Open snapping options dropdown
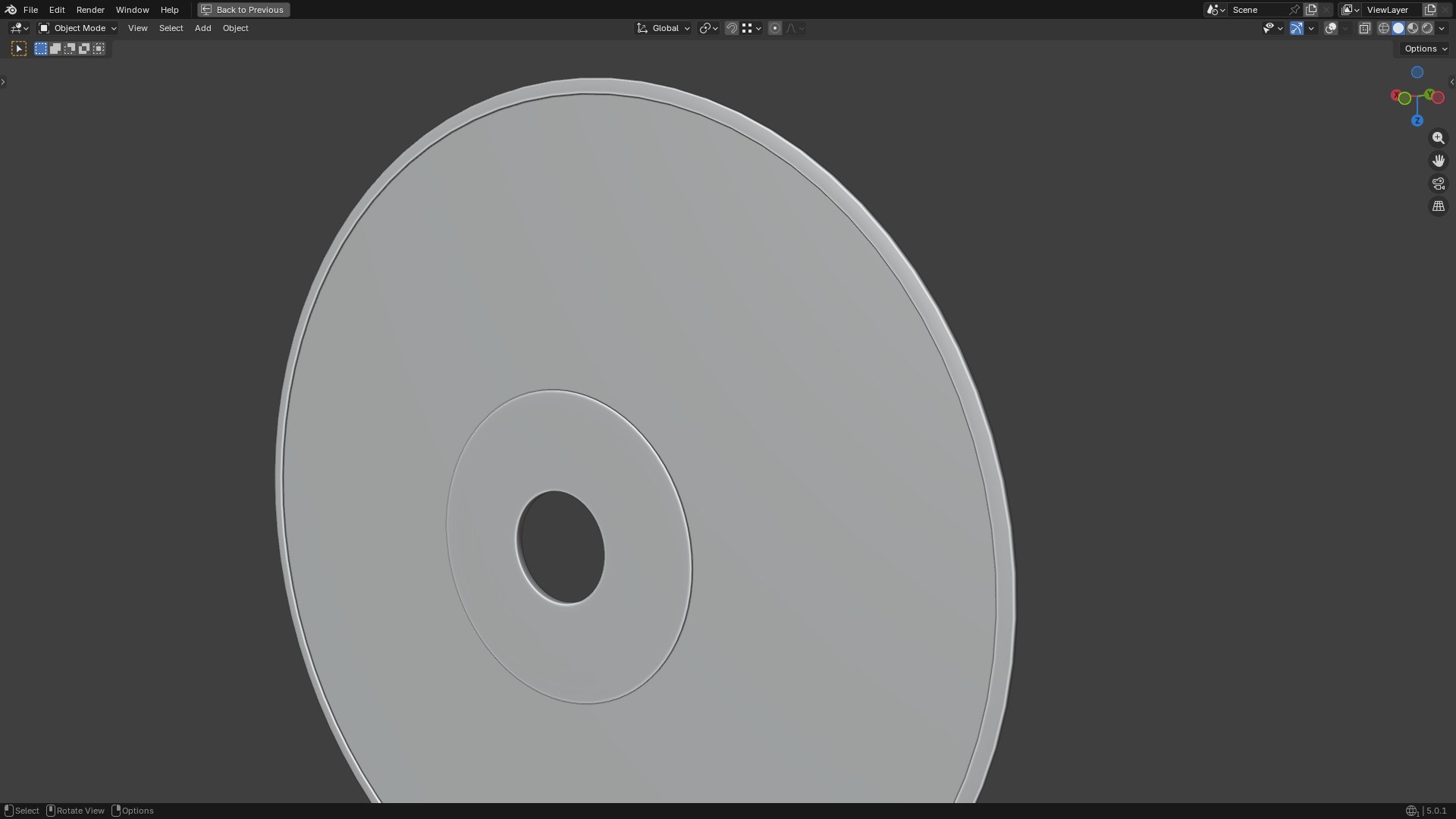Screen dimensions: 1456x819 752,28
